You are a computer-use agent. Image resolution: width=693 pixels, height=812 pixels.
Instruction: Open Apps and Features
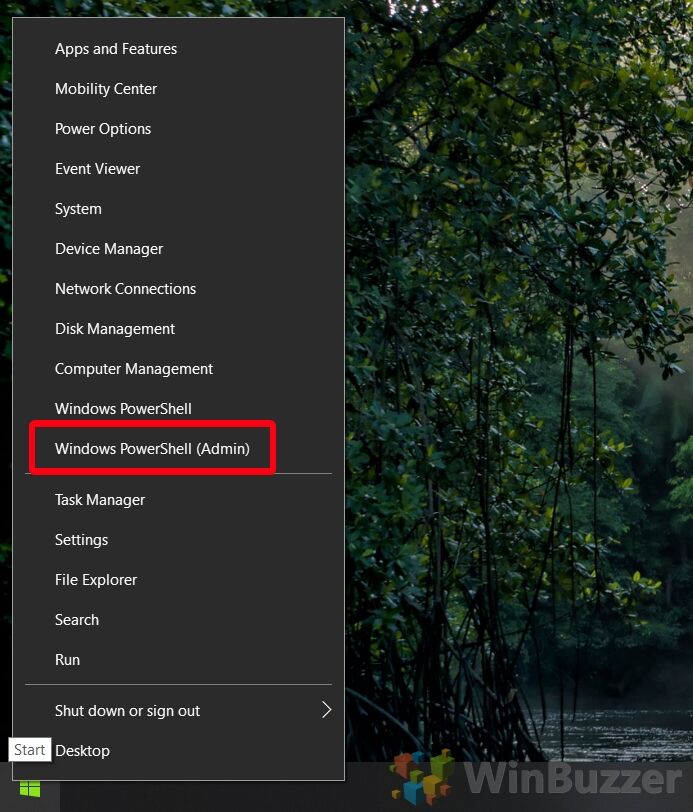[179, 49]
